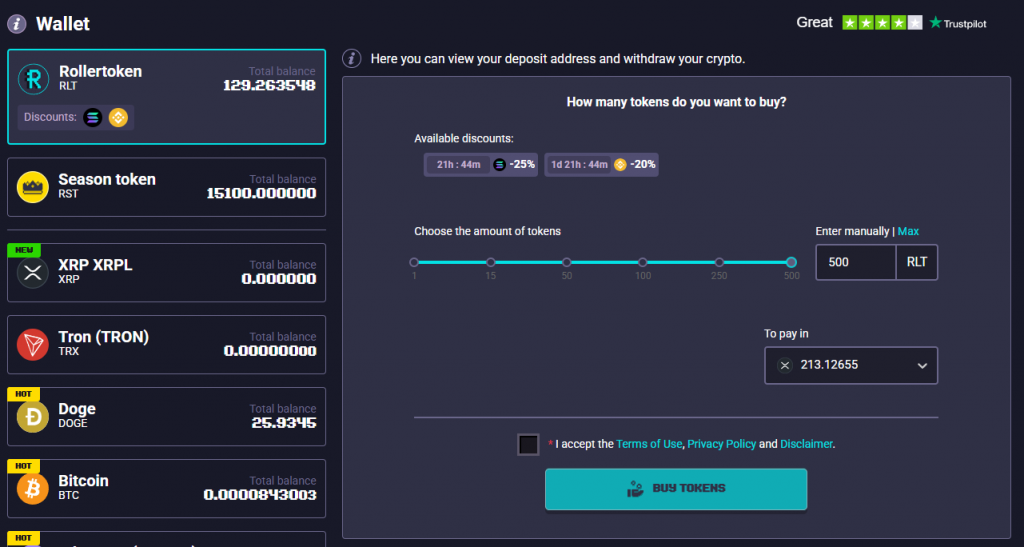Set token slider to 15

click(490, 262)
